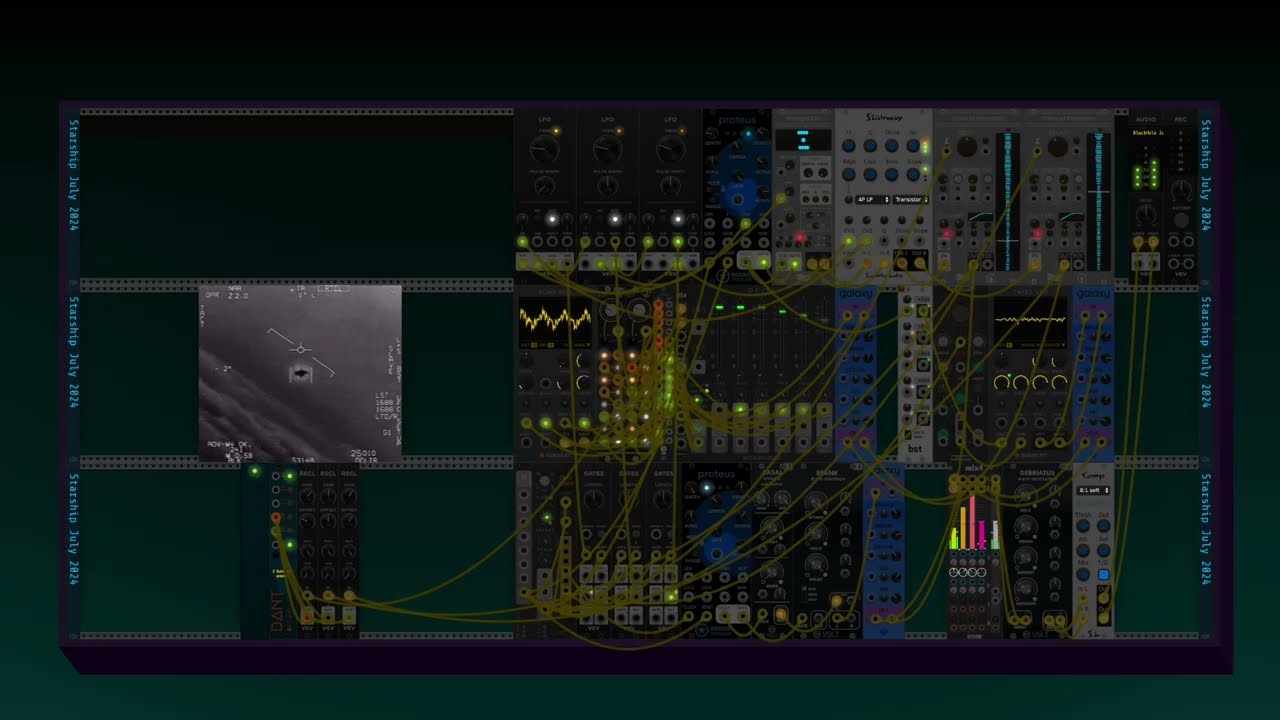The height and width of the screenshot is (720, 1280).
Task: Click large dark knob on first gray sampler
Action: [x=966, y=147]
